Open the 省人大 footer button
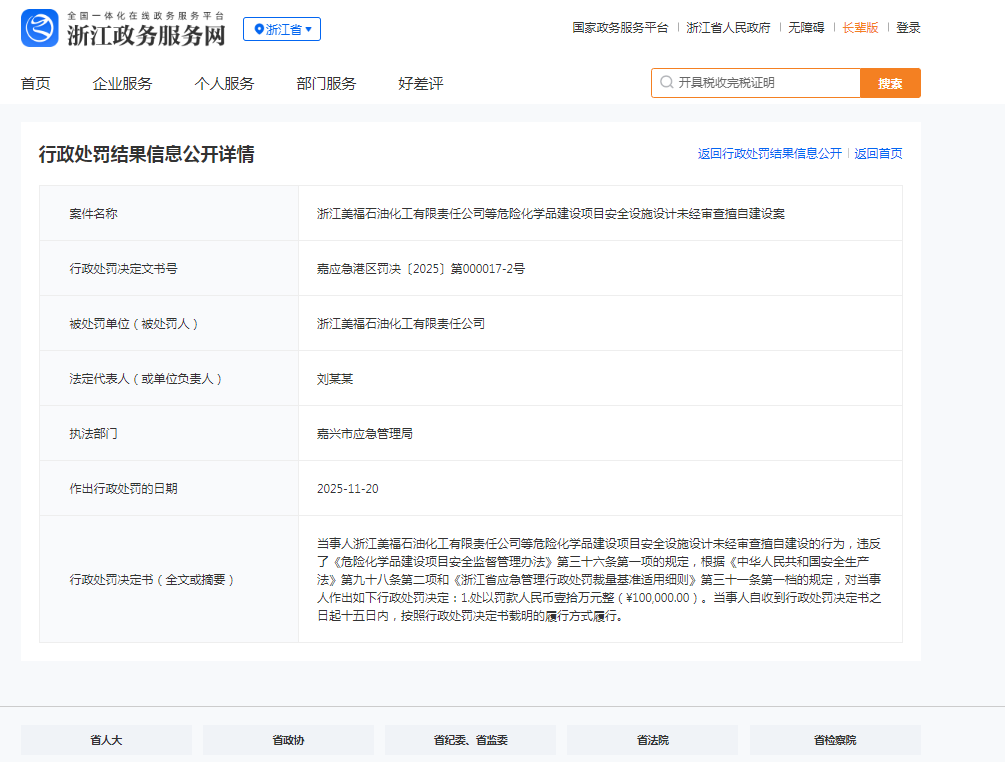 click(106, 740)
